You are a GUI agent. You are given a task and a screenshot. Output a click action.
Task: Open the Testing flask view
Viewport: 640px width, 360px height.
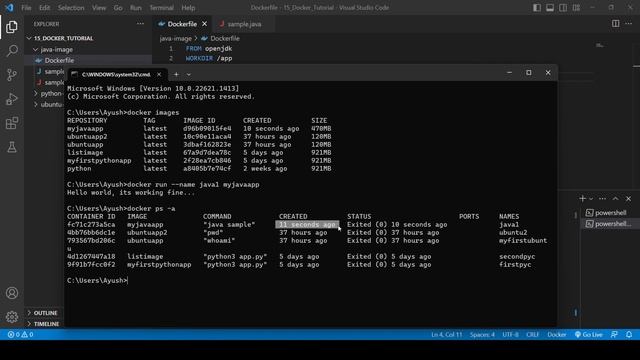tap(12, 147)
